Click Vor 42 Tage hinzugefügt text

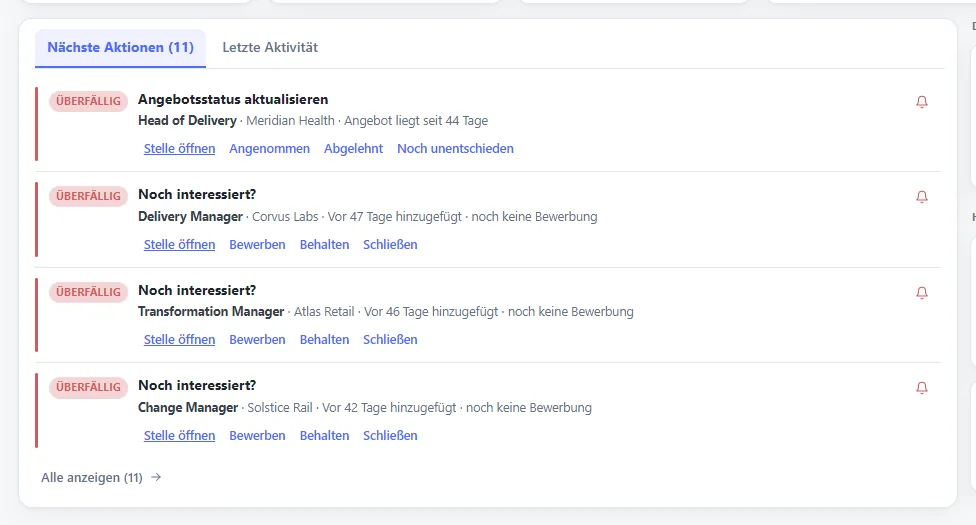389,408
